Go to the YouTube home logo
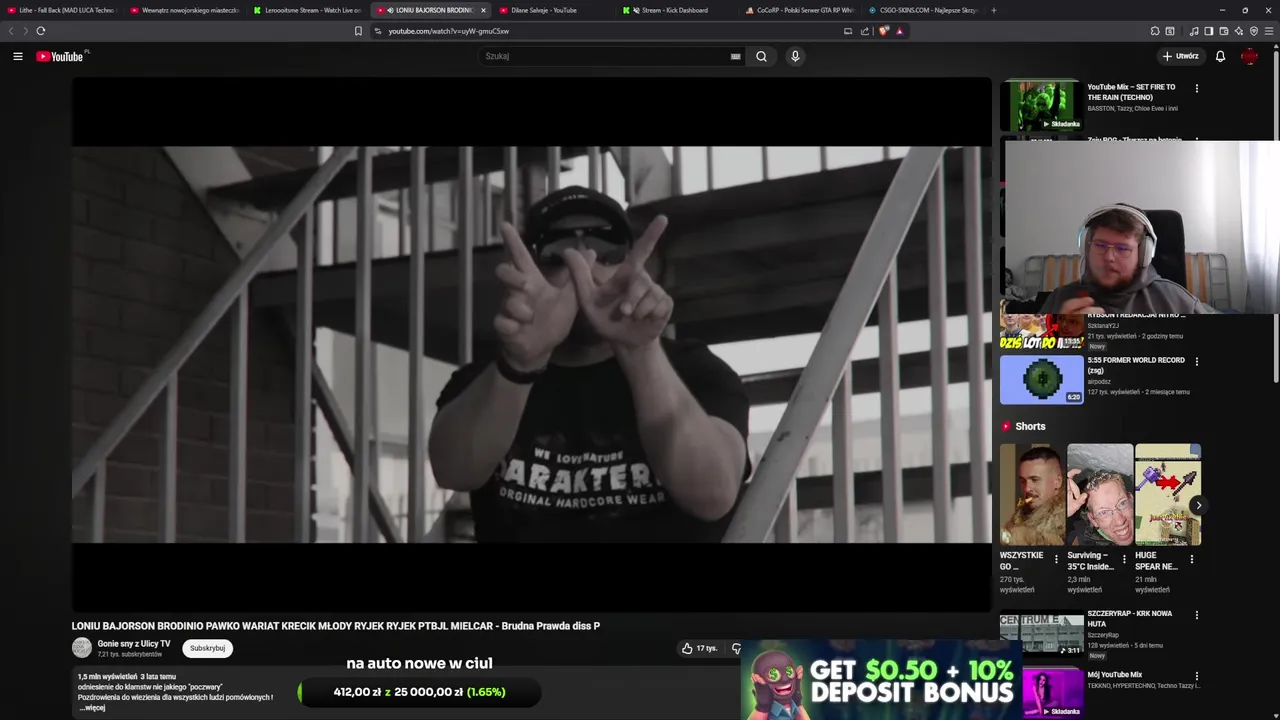 click(x=62, y=56)
